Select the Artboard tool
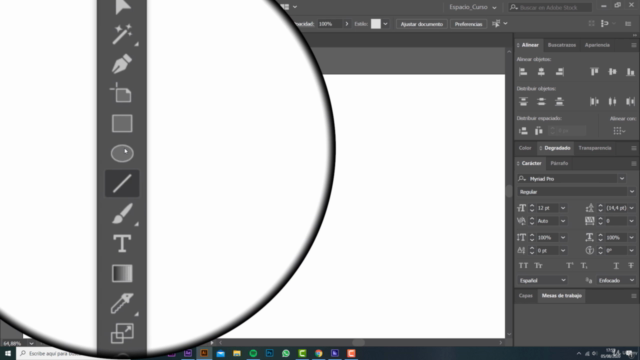640x360 pixels. 122,93
